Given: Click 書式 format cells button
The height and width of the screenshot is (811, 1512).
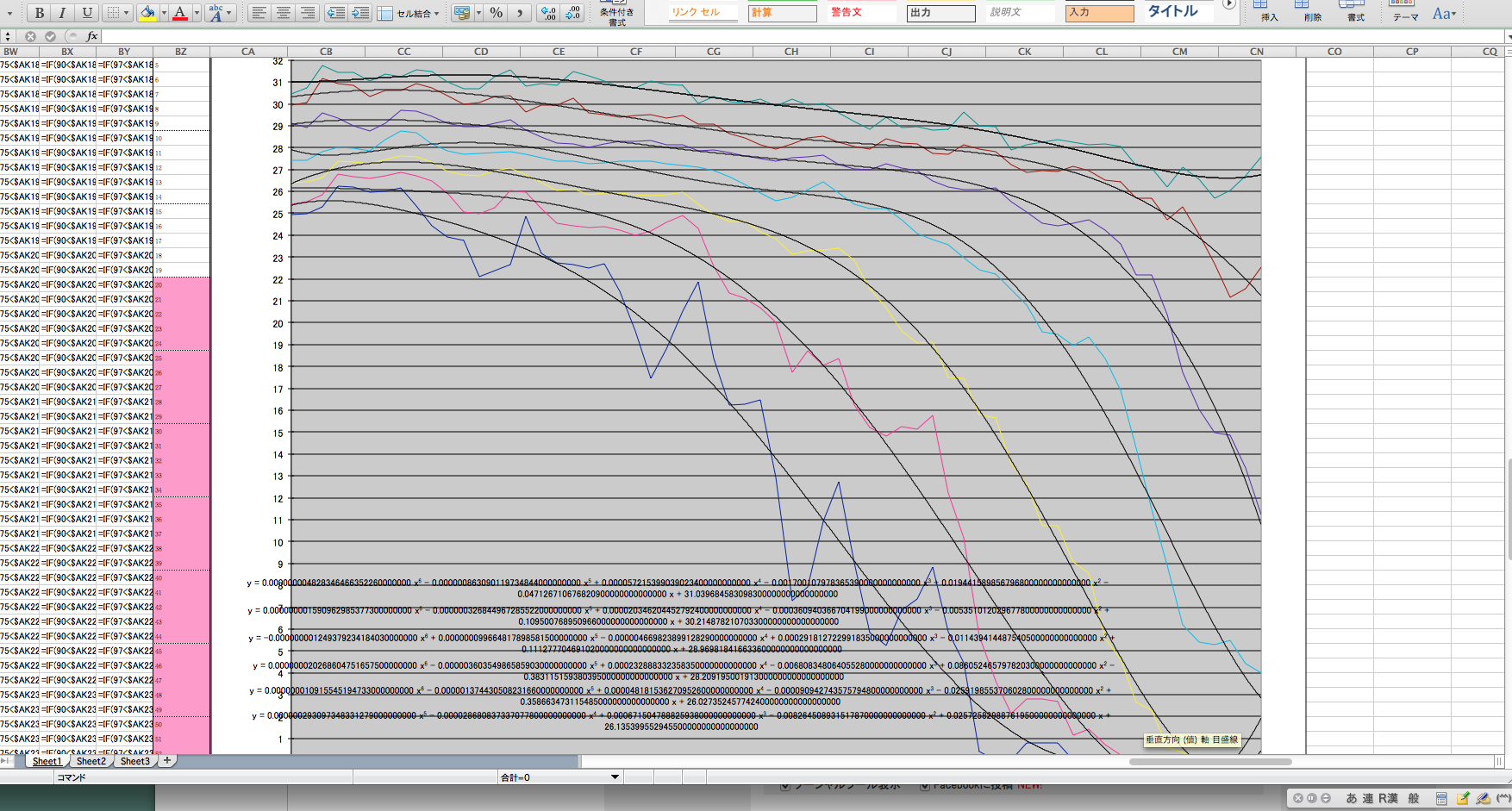Looking at the screenshot, I should click(x=1355, y=11).
